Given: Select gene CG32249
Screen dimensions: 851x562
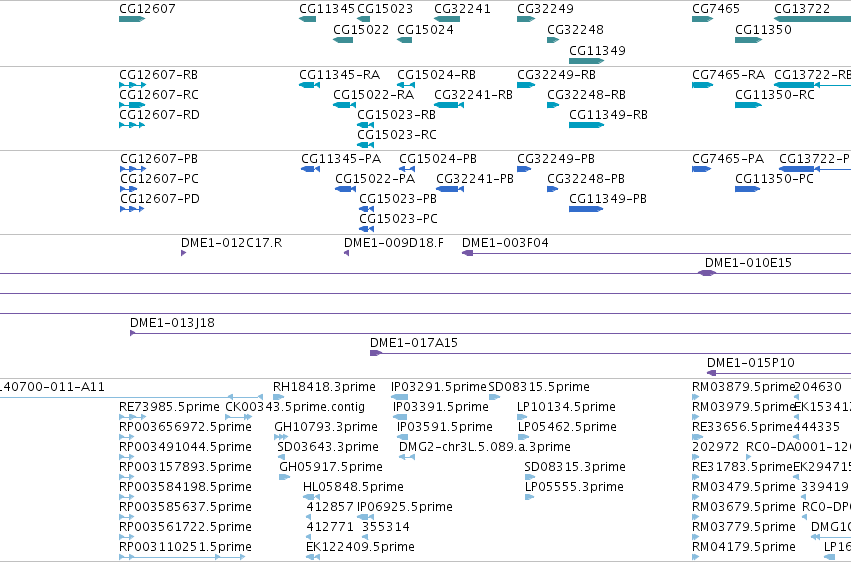Looking at the screenshot, I should click(526, 19).
